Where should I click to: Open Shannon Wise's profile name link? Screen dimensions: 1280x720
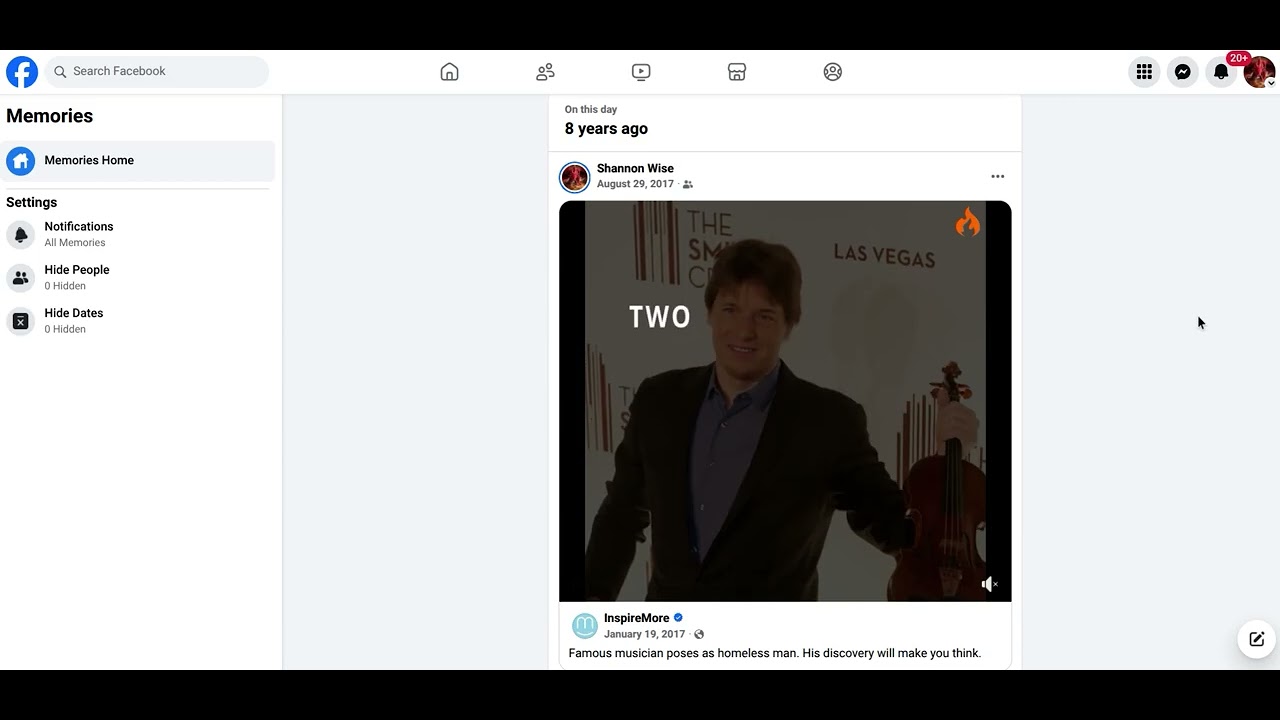(635, 169)
